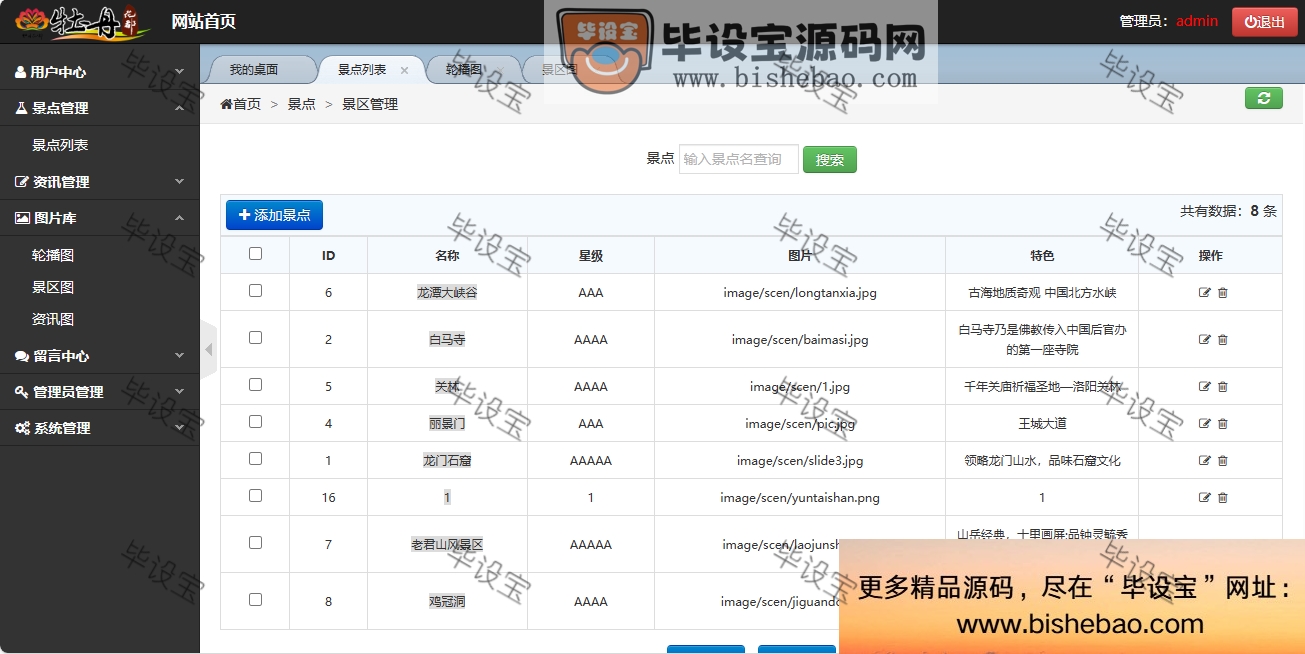Delete the row with ID 16

1222,498
